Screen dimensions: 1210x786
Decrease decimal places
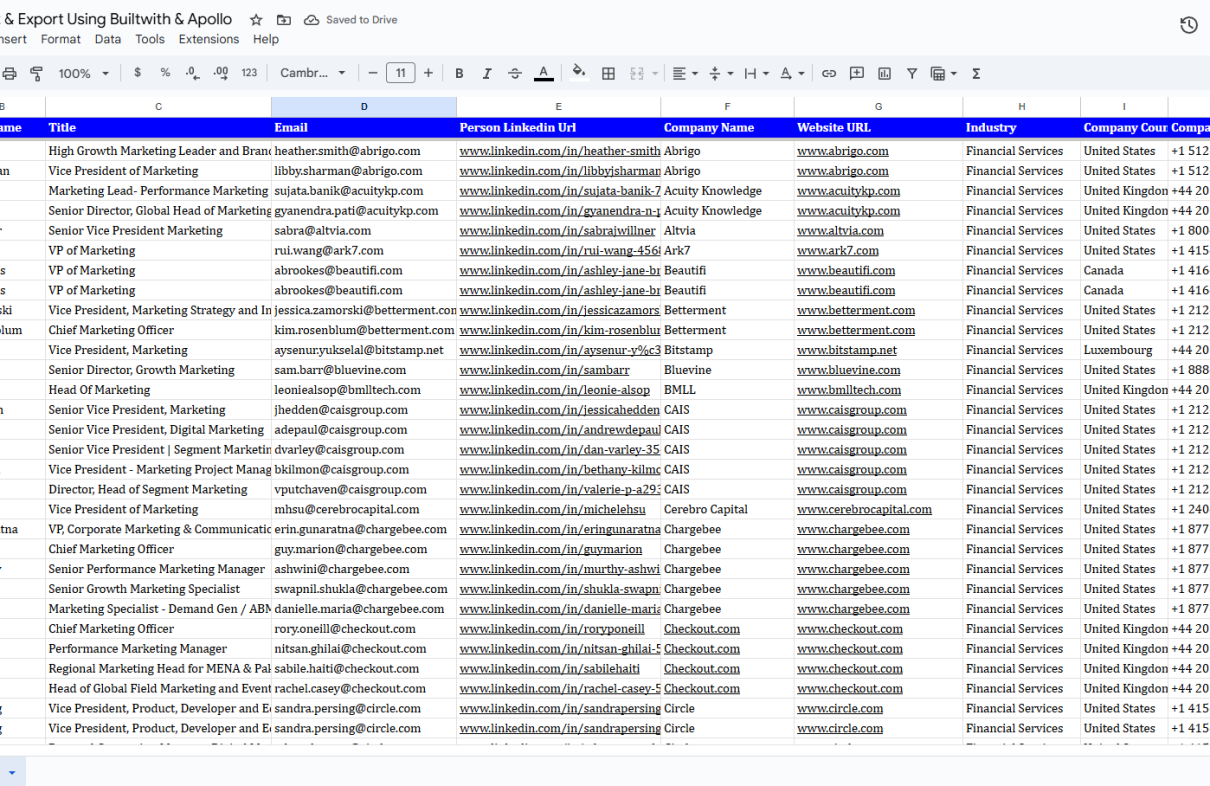coord(193,73)
